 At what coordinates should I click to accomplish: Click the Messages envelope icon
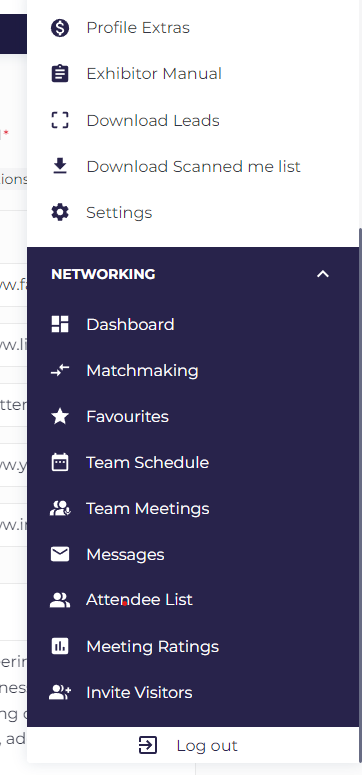(x=60, y=555)
